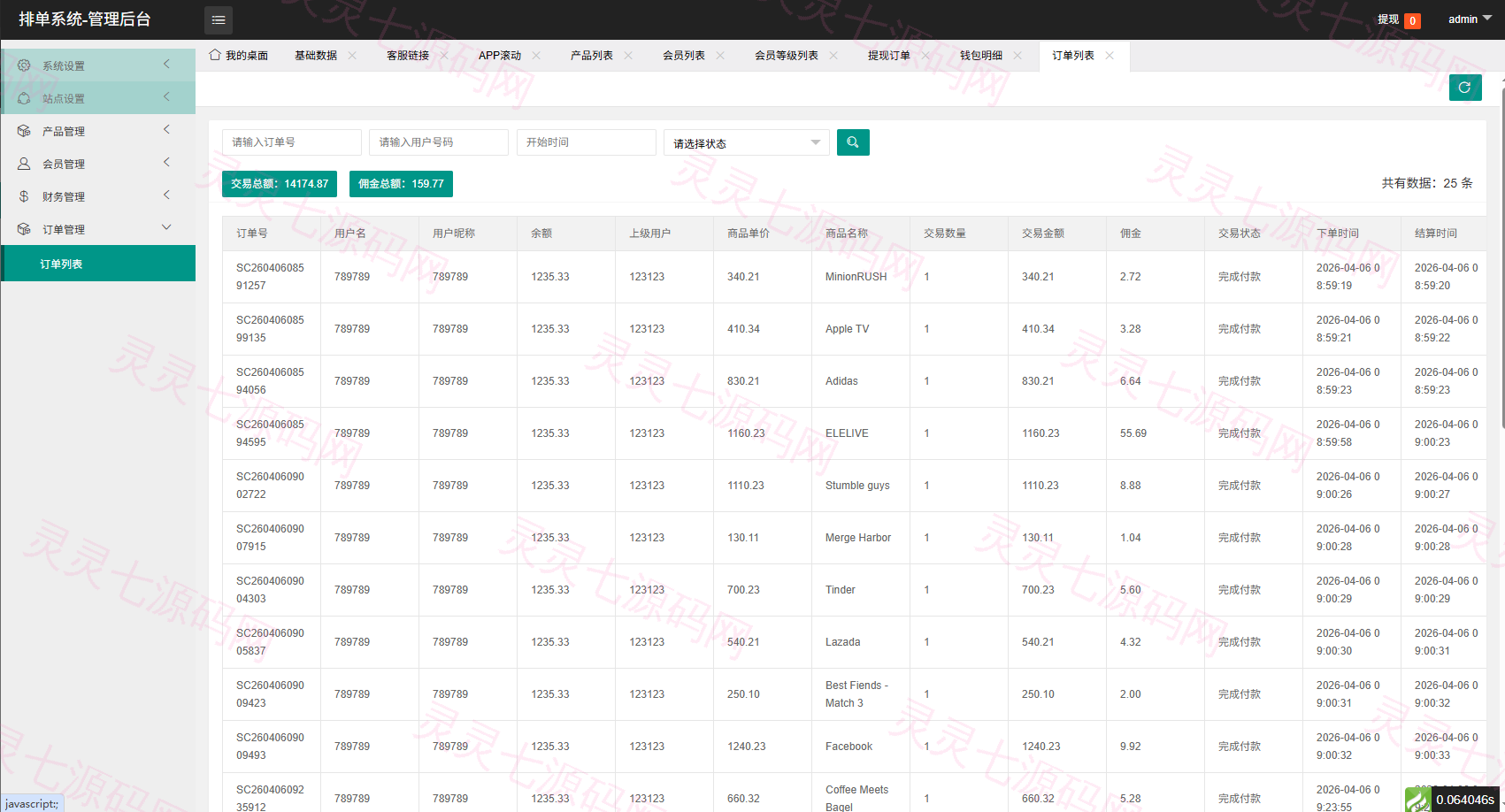Click the order management cube icon
This screenshot has width=1505, height=812.
point(24,229)
